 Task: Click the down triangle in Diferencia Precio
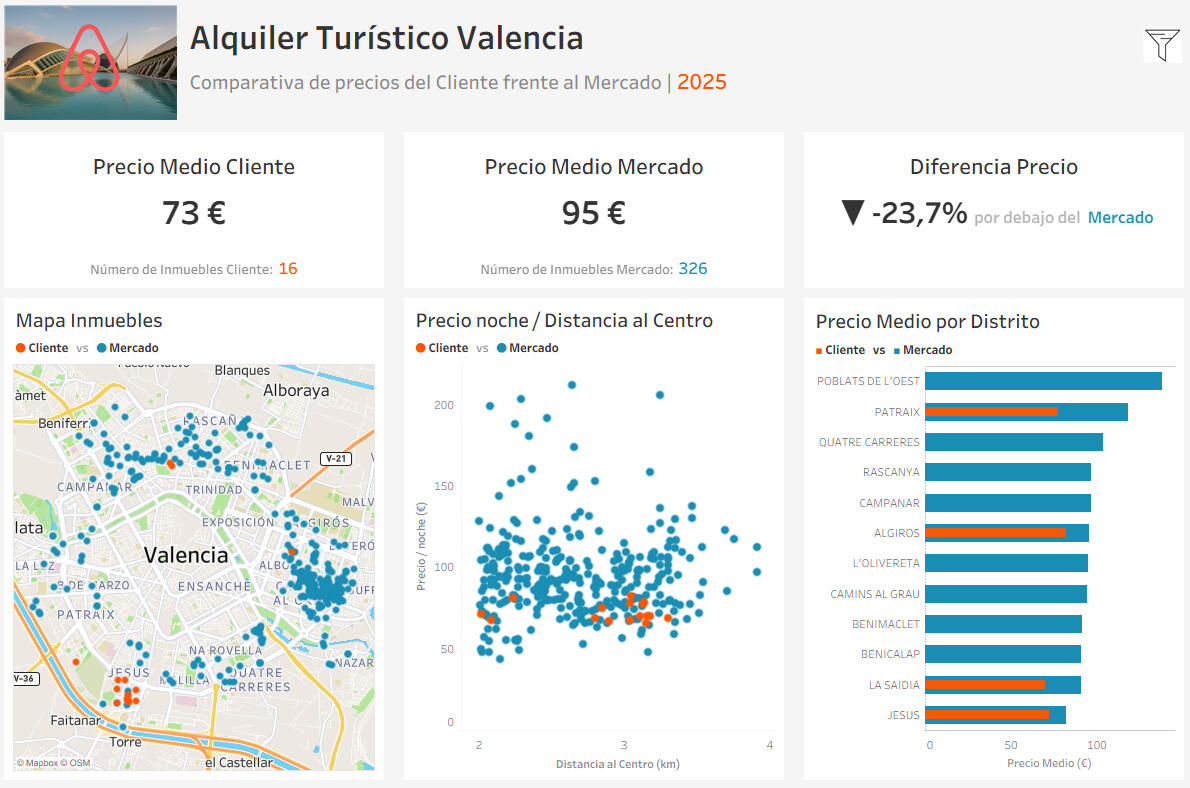tap(852, 213)
